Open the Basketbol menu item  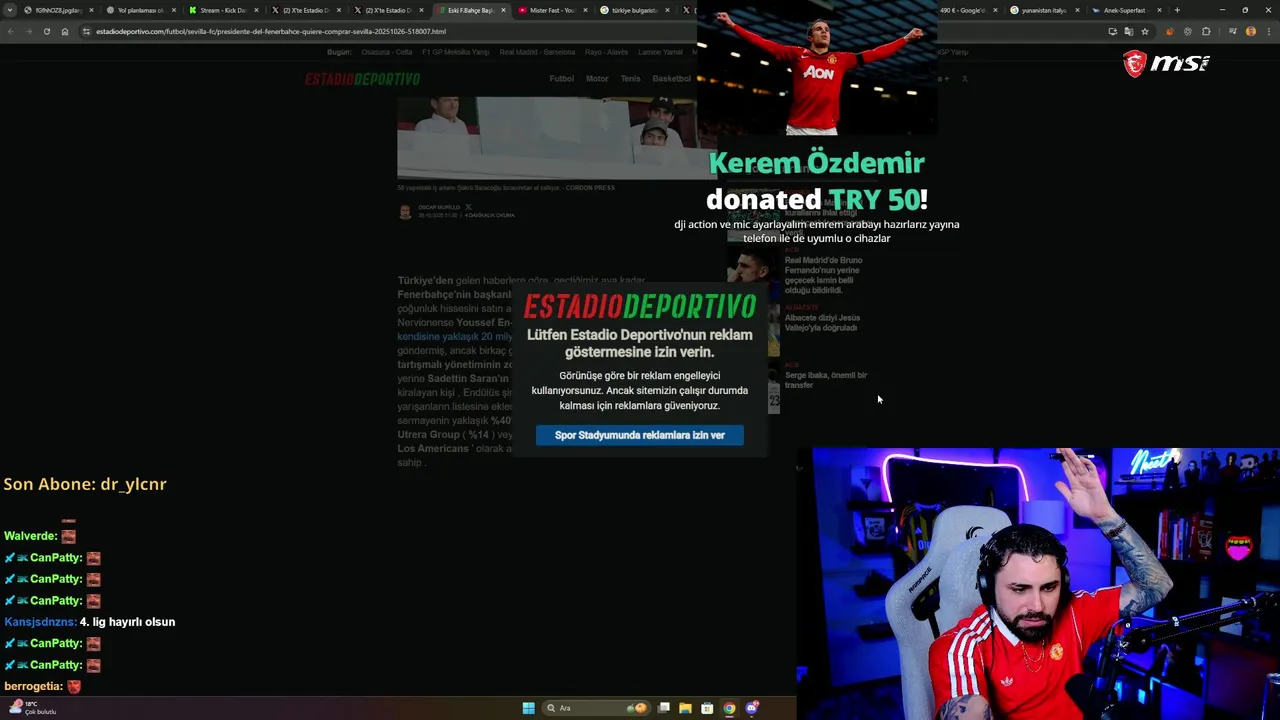click(x=671, y=79)
